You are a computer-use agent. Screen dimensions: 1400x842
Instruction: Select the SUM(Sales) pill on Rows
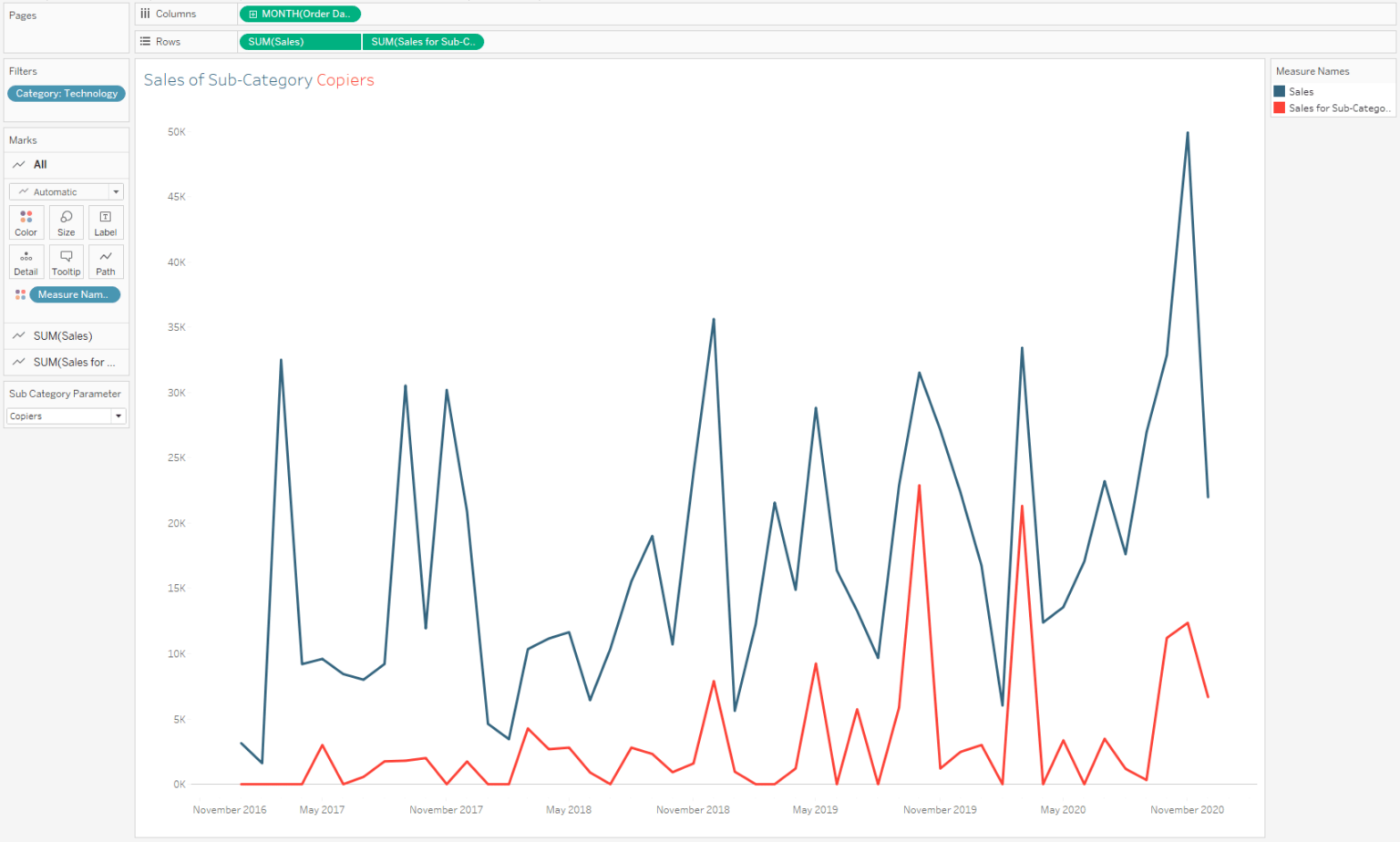point(299,41)
